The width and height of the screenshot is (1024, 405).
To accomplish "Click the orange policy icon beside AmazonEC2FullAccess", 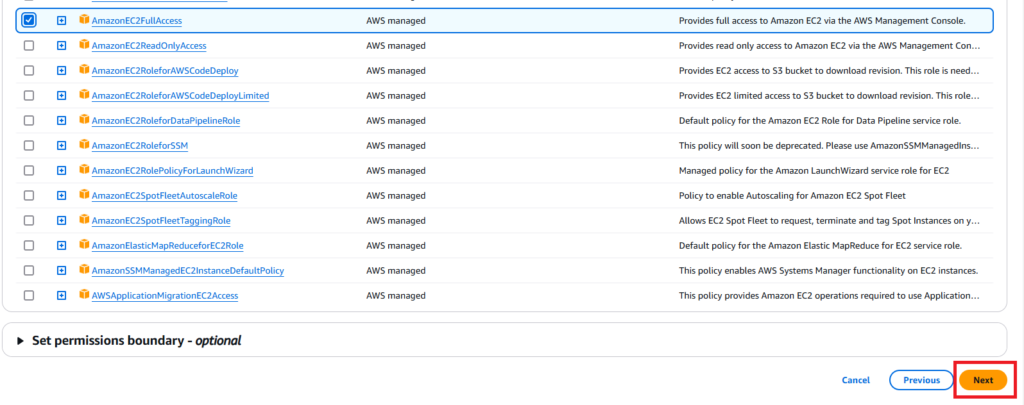I will [x=85, y=21].
